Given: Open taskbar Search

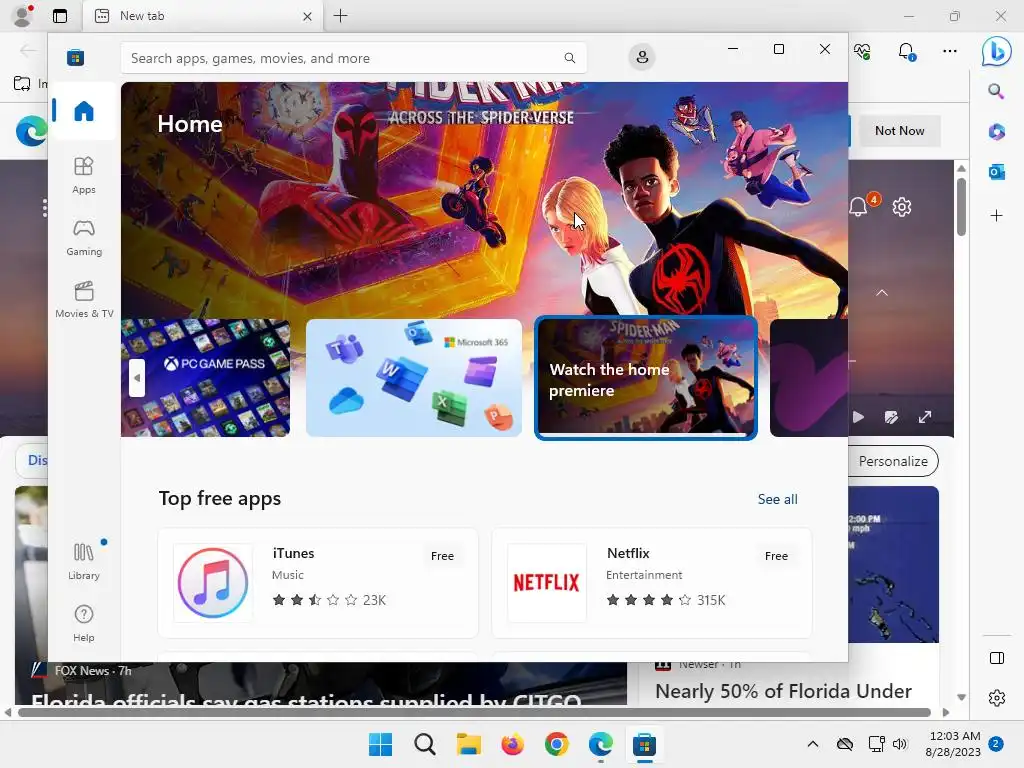Looking at the screenshot, I should (424, 744).
